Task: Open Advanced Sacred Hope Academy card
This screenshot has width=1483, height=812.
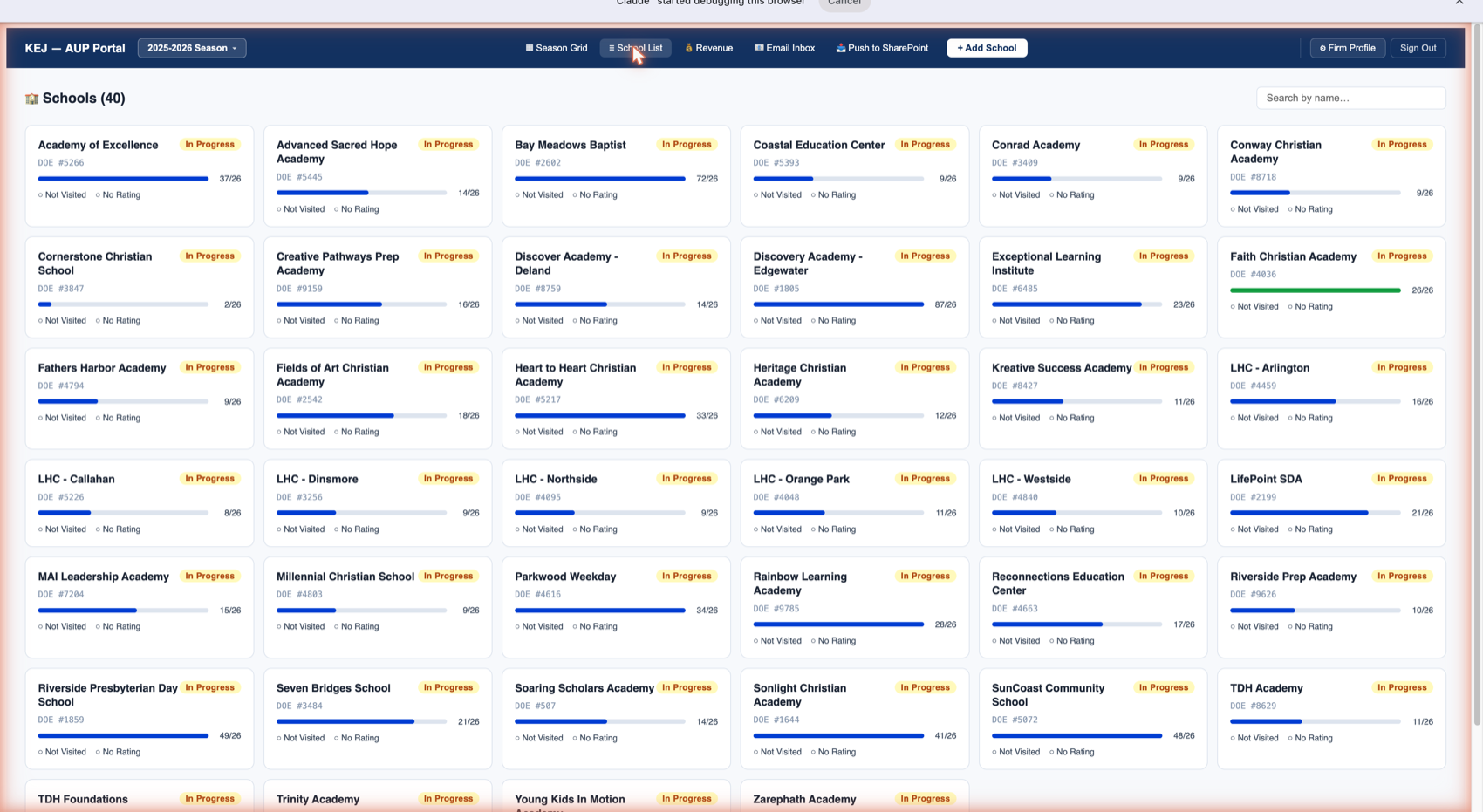Action: point(378,176)
